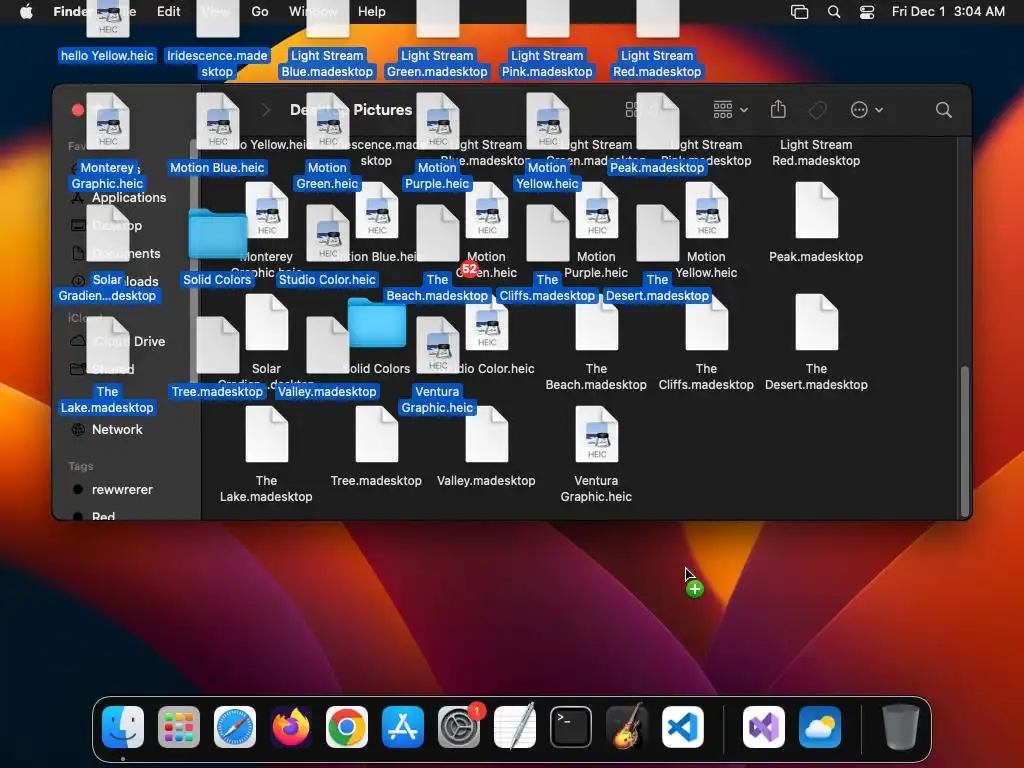This screenshot has height=768, width=1024.
Task: Open the App Store from the Dock
Action: (403, 727)
